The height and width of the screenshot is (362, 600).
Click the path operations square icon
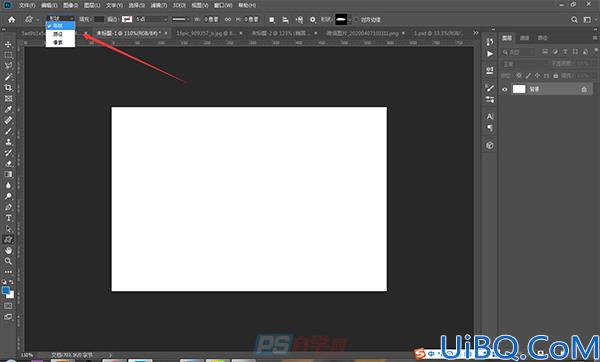(x=272, y=20)
